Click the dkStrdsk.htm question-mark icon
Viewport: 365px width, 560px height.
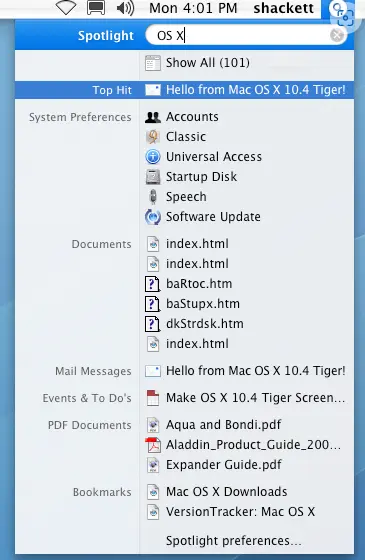coord(152,324)
